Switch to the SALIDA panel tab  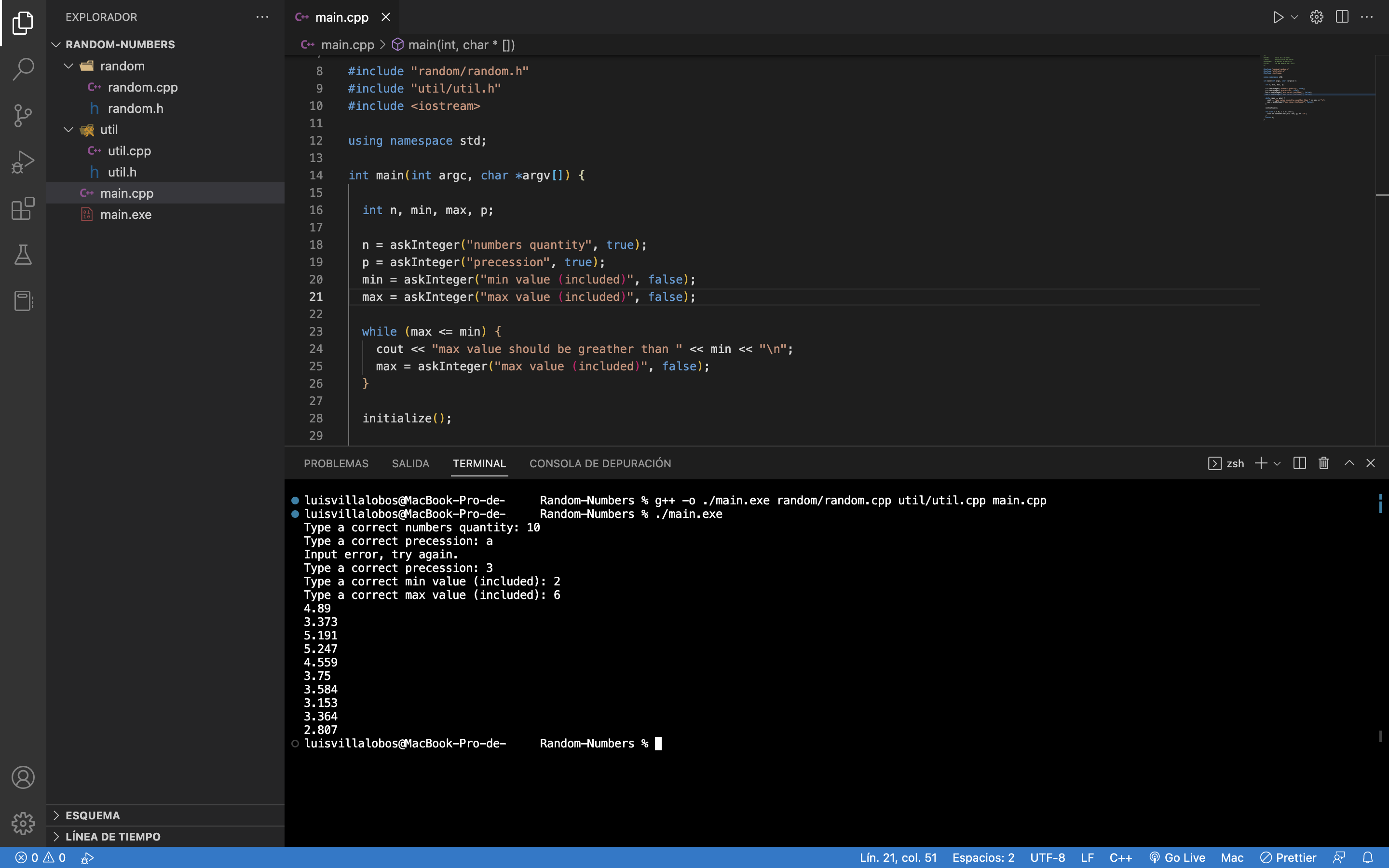point(410,463)
